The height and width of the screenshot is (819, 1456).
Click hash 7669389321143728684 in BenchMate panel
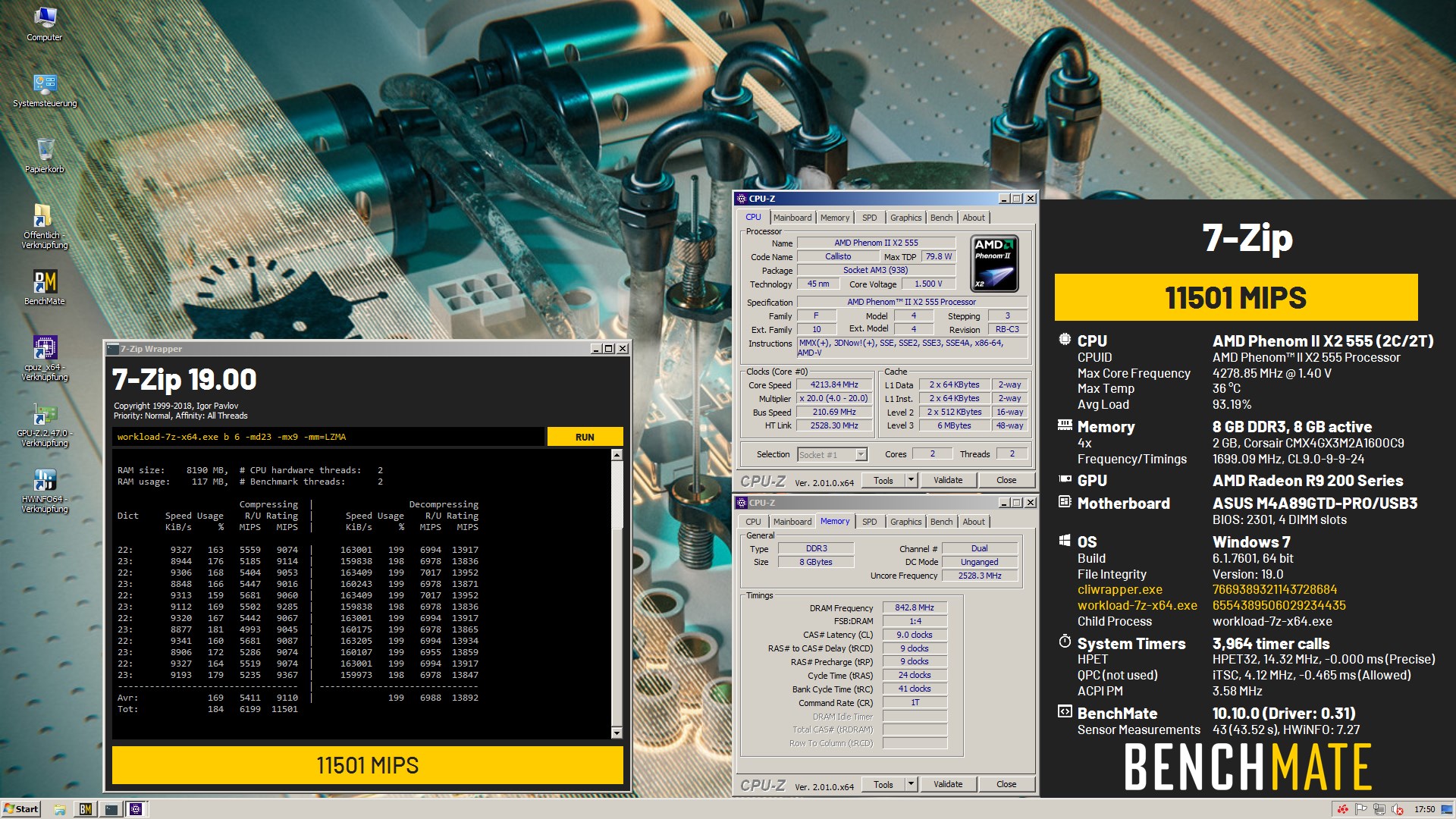pyautogui.click(x=1275, y=589)
